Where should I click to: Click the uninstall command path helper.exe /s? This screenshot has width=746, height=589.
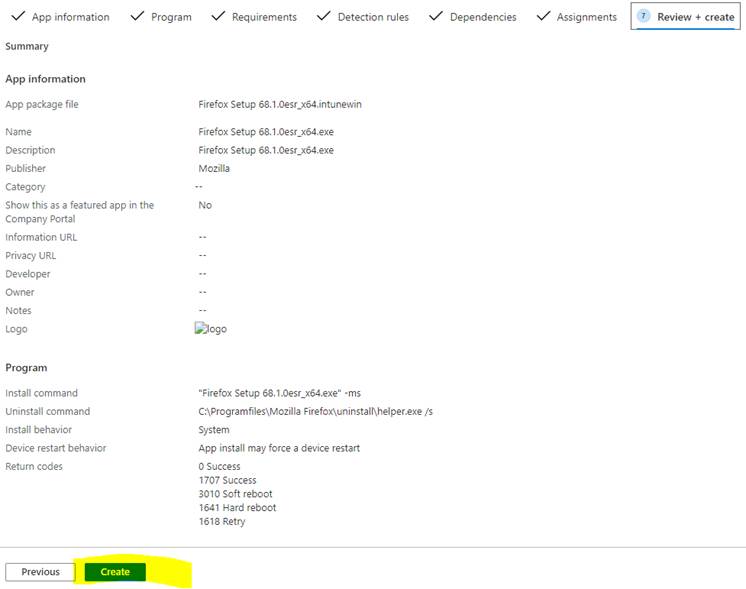click(315, 412)
